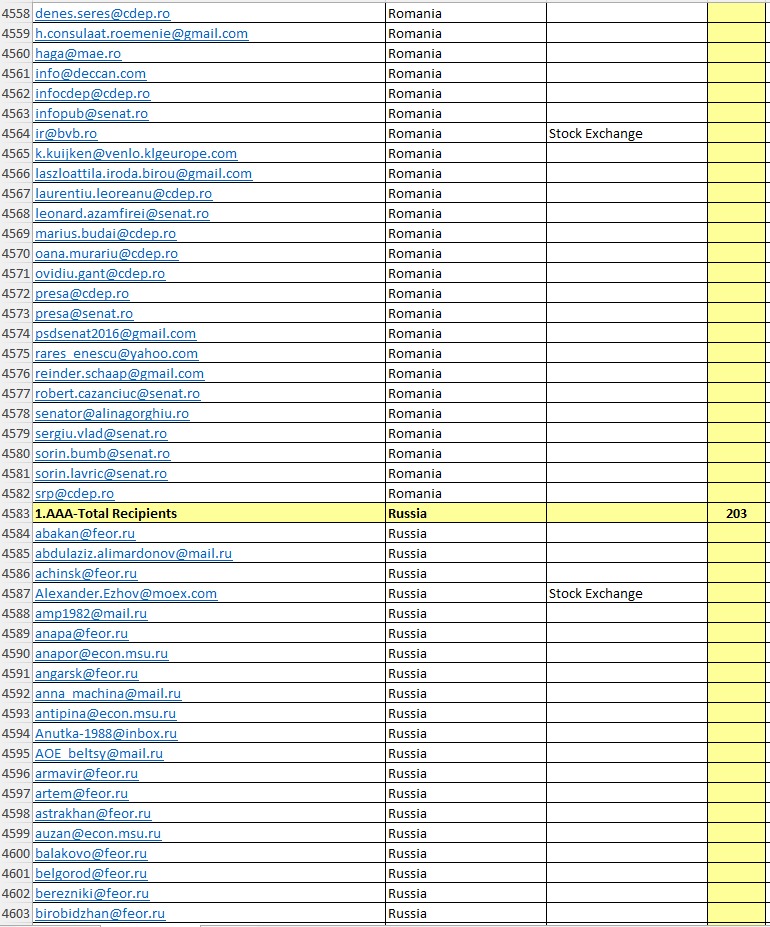The height and width of the screenshot is (927, 770).
Task: Select row header 4583
Action: [x=16, y=514]
